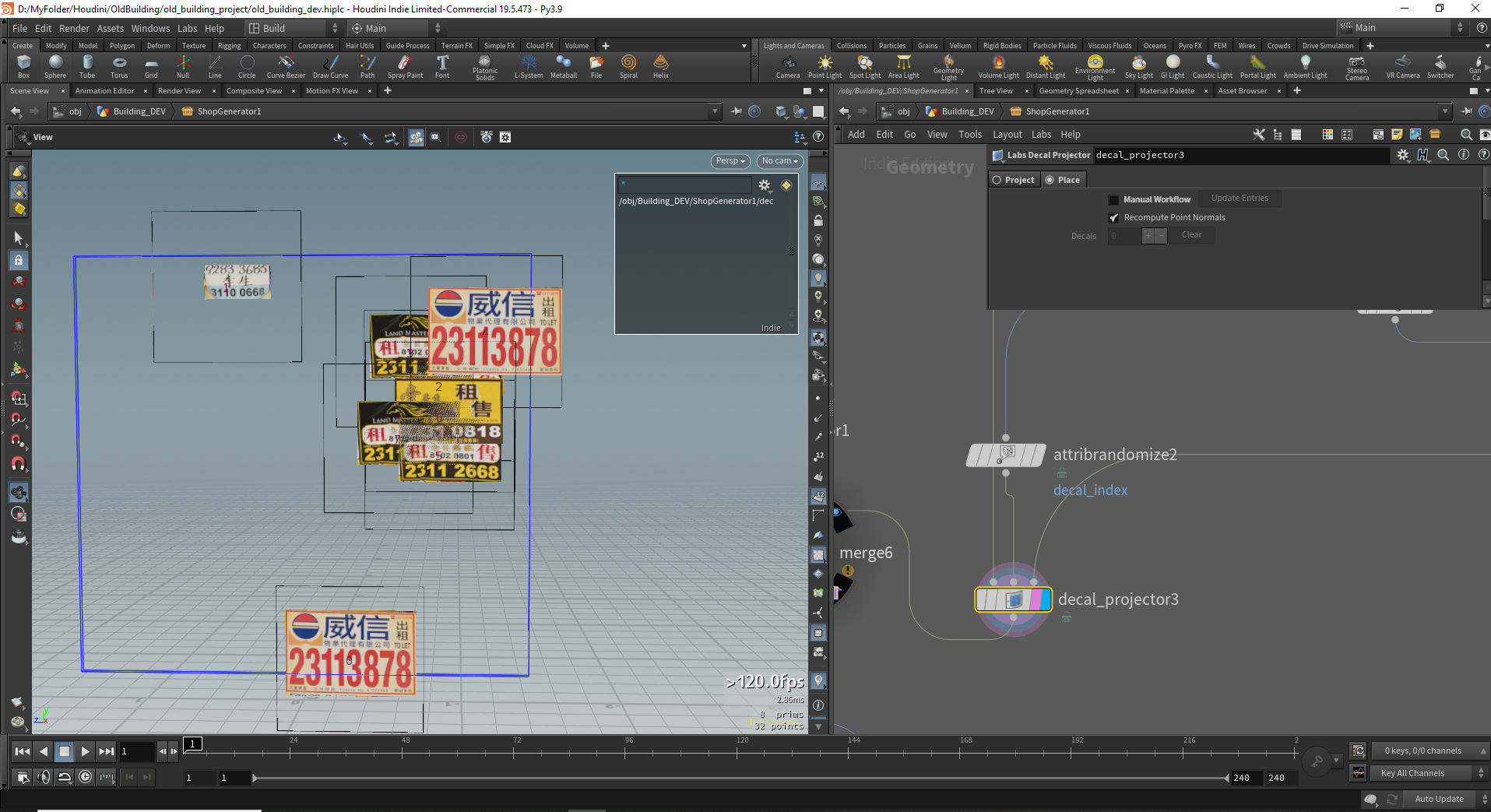
Task: Open the Persp viewport dropdown
Action: pos(730,161)
